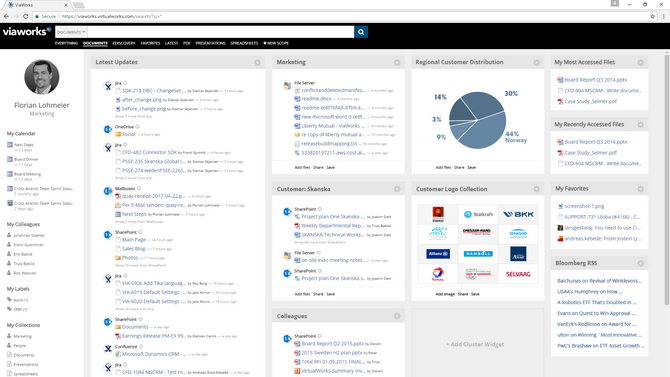Open 'Board Meeting' calendar entry
The height and width of the screenshot is (377, 670).
(x=27, y=174)
